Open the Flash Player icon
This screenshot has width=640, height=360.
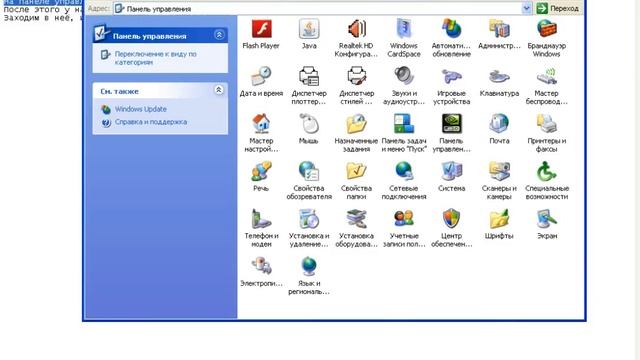[261, 29]
